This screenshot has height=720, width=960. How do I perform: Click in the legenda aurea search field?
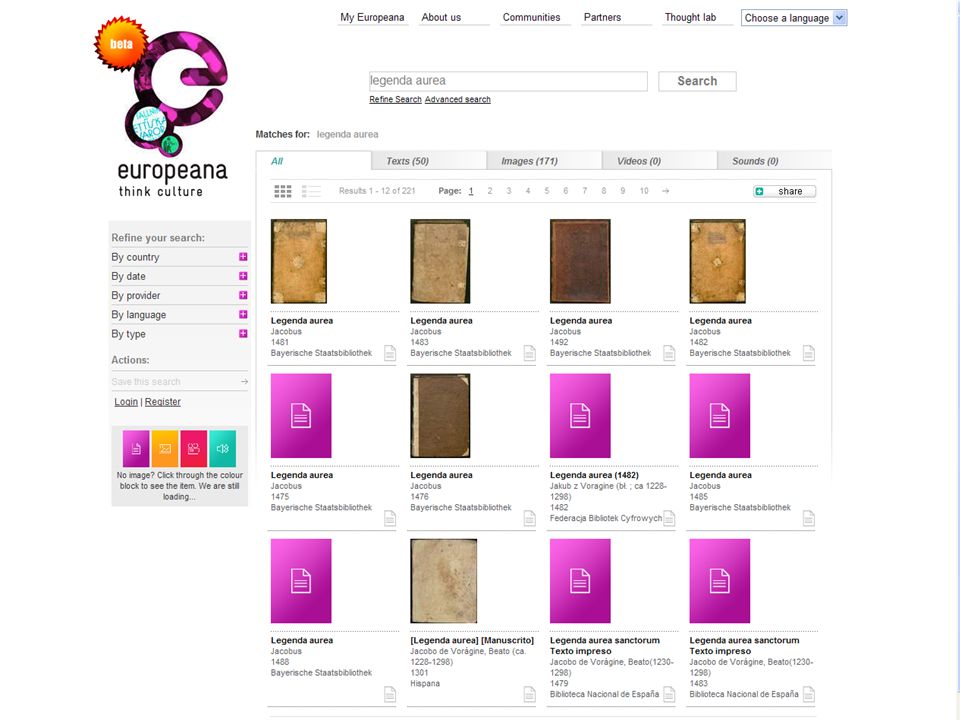pyautogui.click(x=508, y=81)
